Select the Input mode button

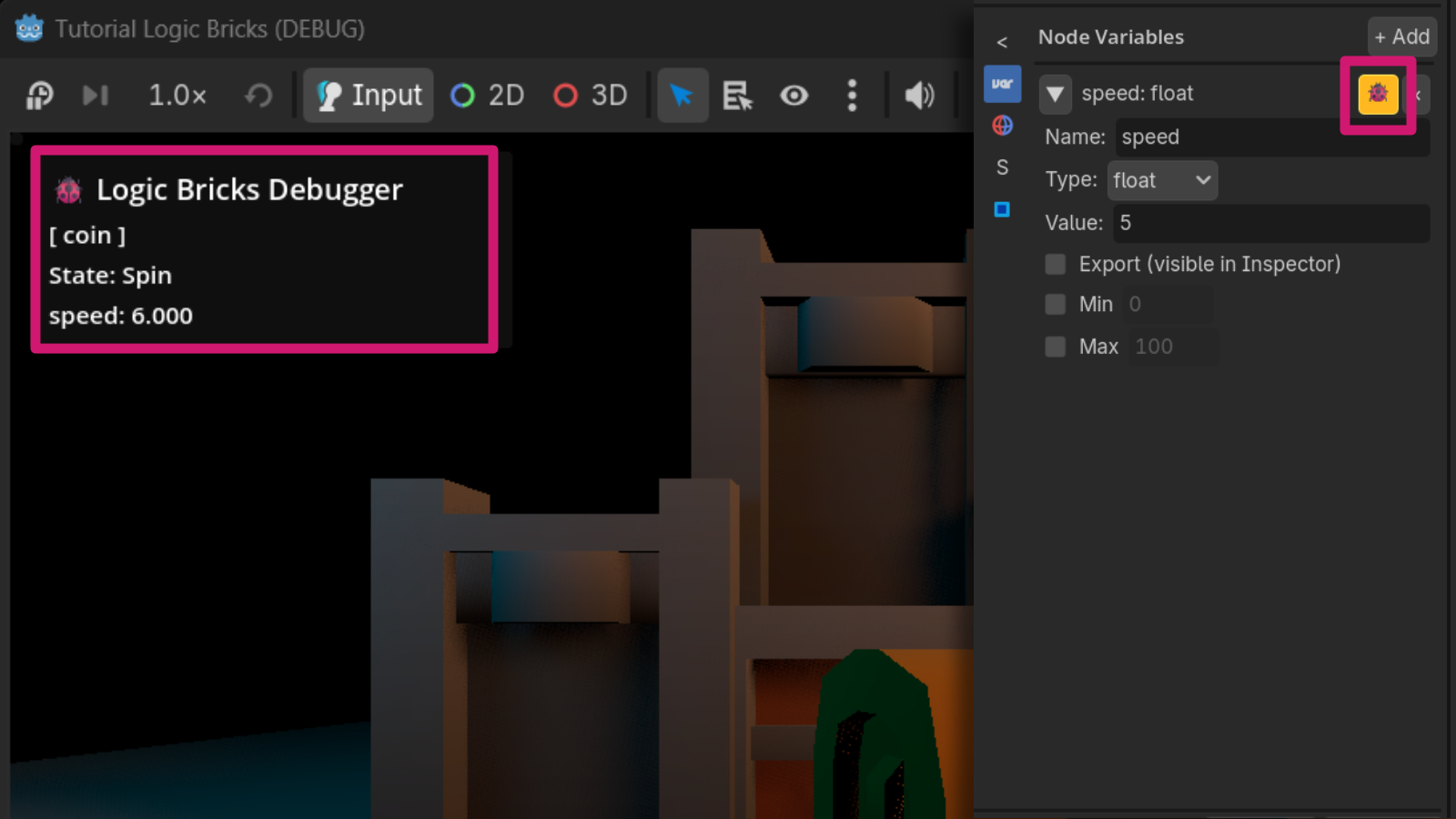(x=369, y=95)
